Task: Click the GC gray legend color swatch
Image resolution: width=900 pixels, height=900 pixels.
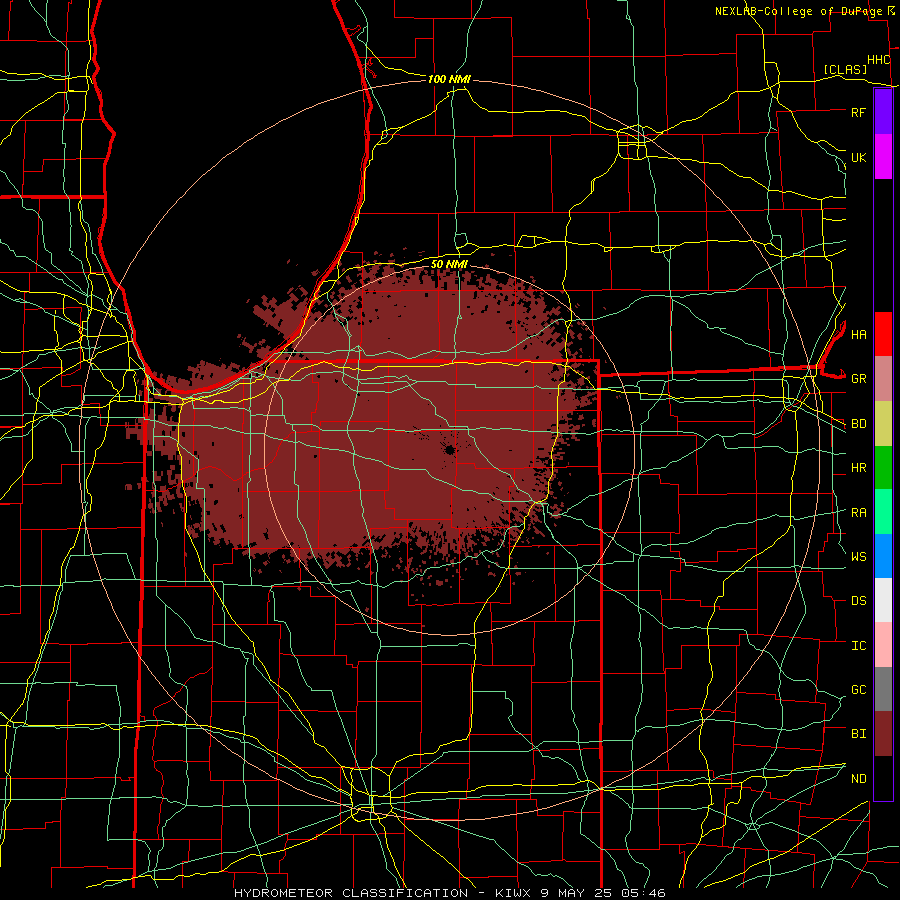Action: point(883,689)
